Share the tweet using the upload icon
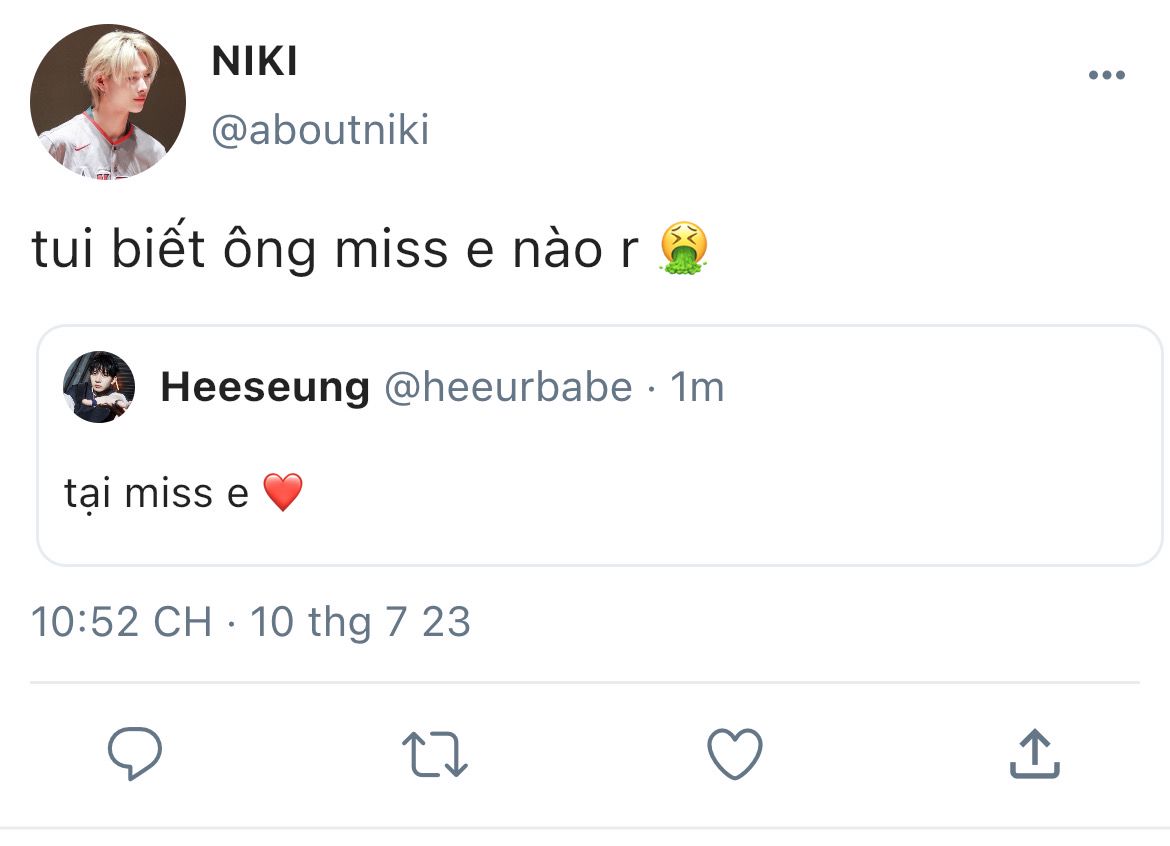The height and width of the screenshot is (846, 1170). click(1034, 753)
